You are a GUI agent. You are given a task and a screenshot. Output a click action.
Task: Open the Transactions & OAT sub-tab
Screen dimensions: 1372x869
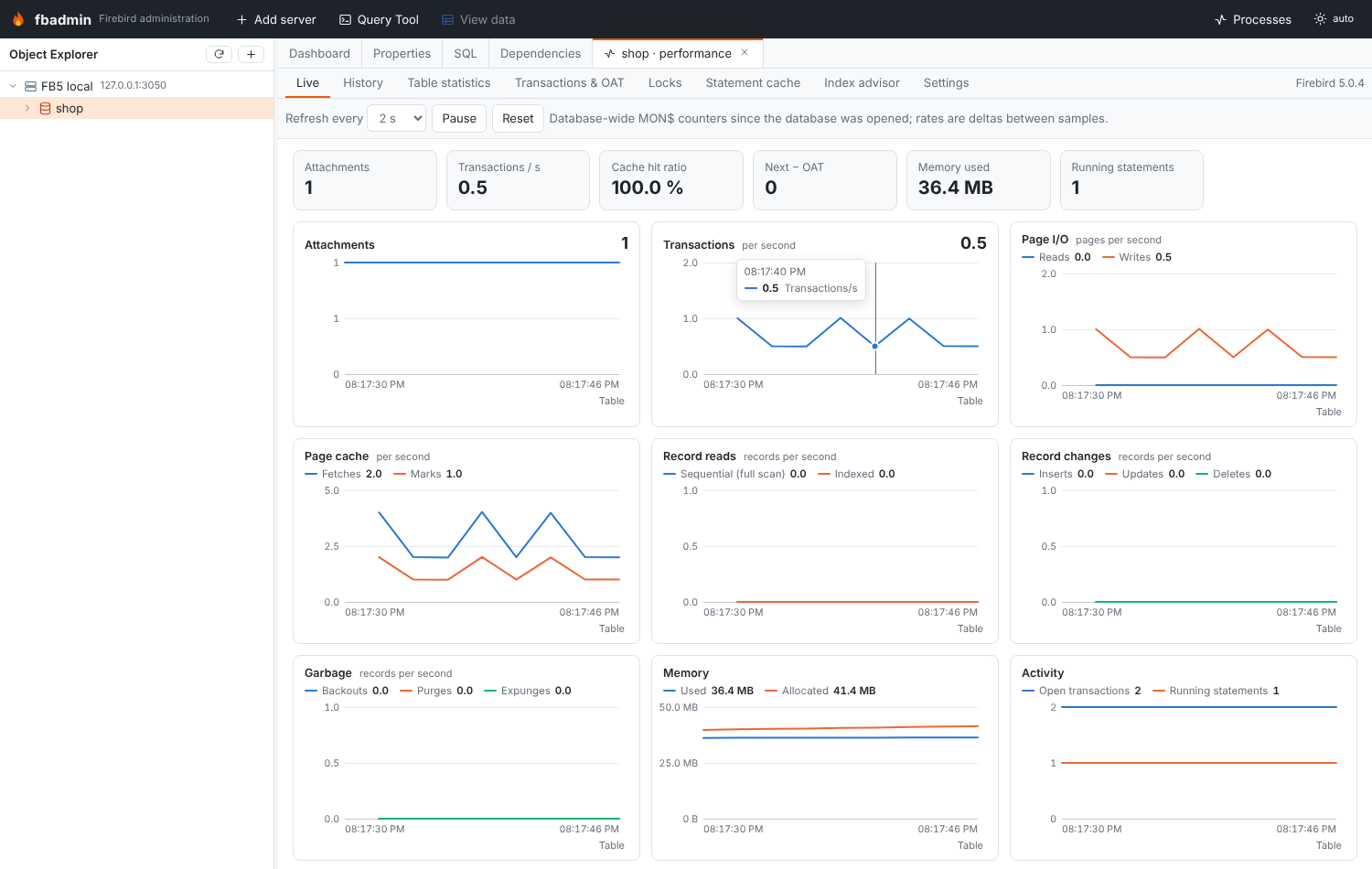point(569,82)
